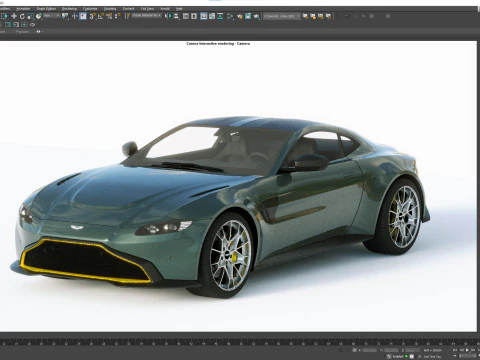This screenshot has width=480, height=360.
Task: Open the Material Editor
Action: 230,16
